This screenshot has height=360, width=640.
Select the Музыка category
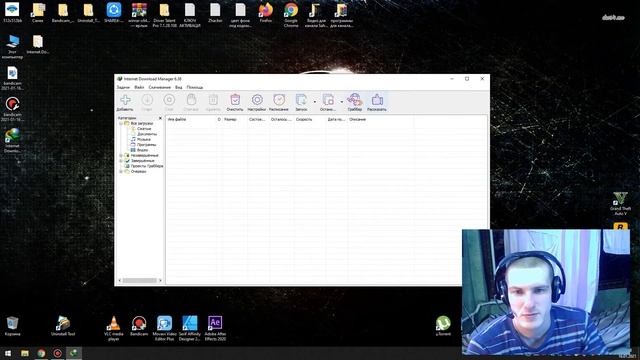click(144, 139)
